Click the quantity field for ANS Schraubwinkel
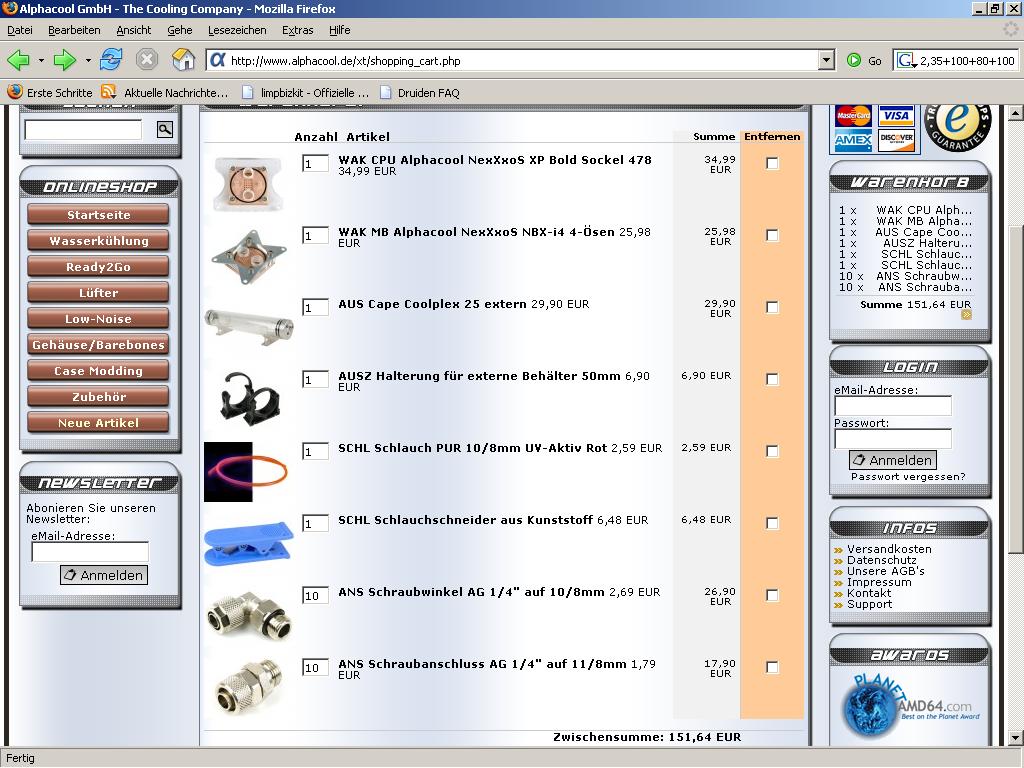1024x768 pixels. (x=315, y=595)
